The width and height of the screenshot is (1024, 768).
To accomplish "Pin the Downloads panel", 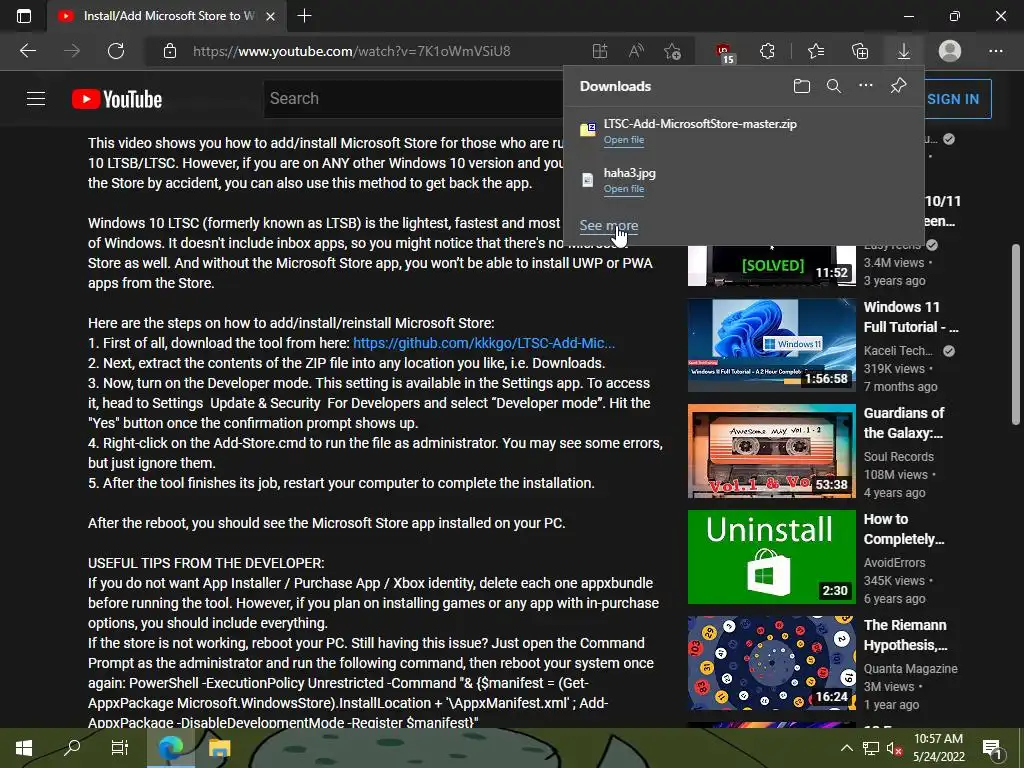I will tap(899, 86).
